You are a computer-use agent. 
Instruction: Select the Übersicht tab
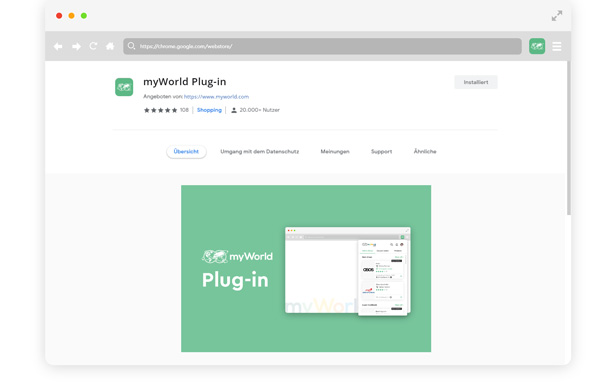coord(186,151)
